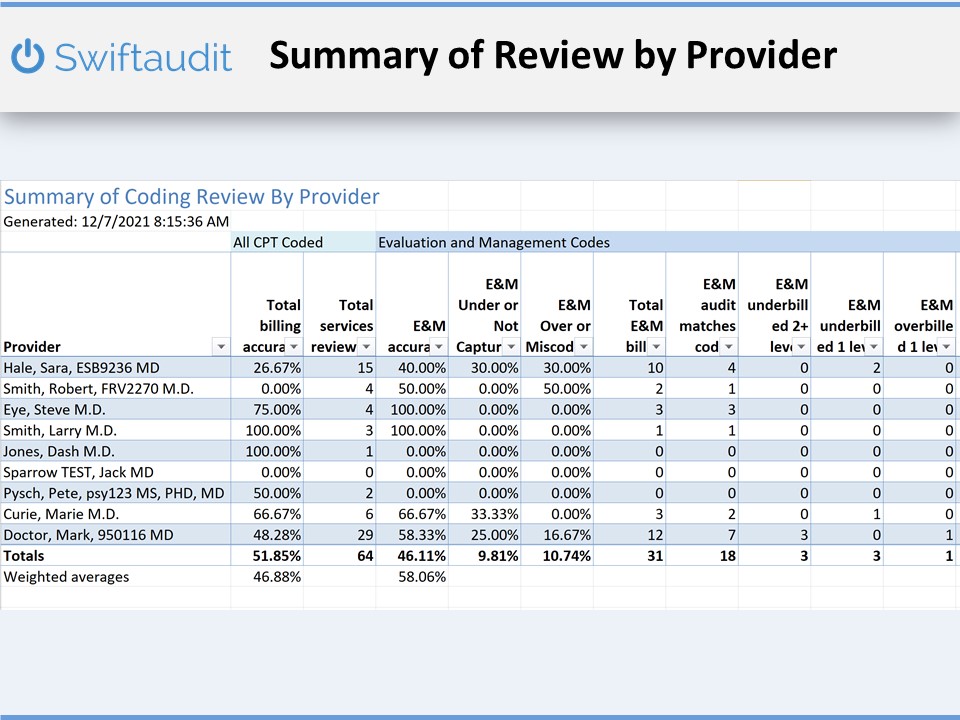
Task: Select the "Hale, Sara, ESB9236 MD" provider cell
Action: [x=80, y=367]
